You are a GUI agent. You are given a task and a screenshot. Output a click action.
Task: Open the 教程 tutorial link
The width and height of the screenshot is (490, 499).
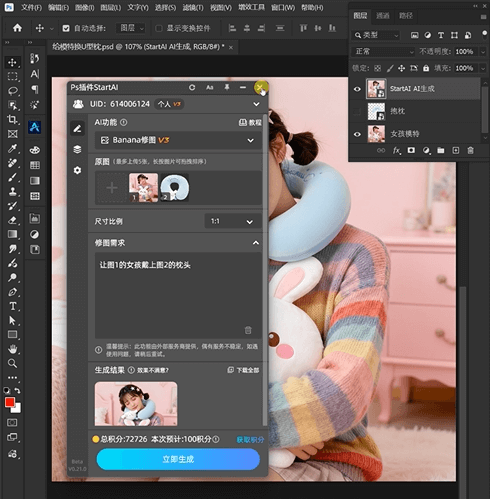pyautogui.click(x=250, y=123)
